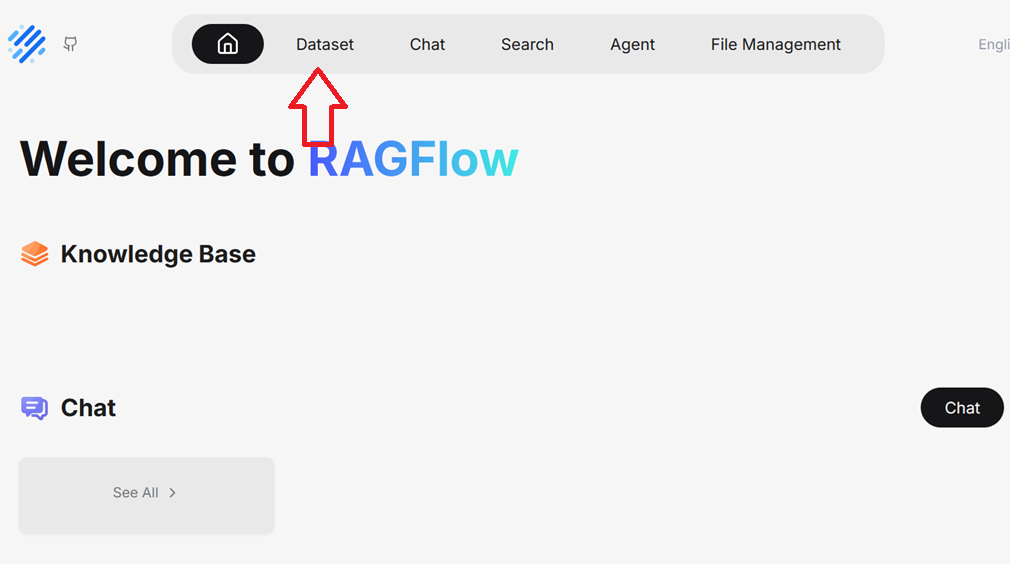
Task: Click the black Chat pill button
Action: click(x=962, y=408)
